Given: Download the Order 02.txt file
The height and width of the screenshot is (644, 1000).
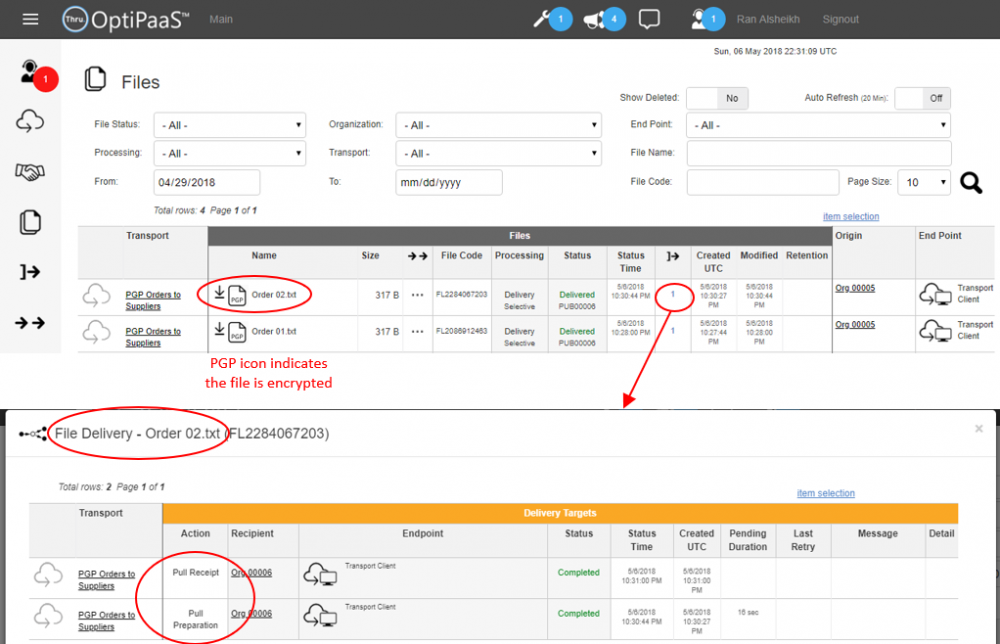Looking at the screenshot, I should [x=219, y=293].
